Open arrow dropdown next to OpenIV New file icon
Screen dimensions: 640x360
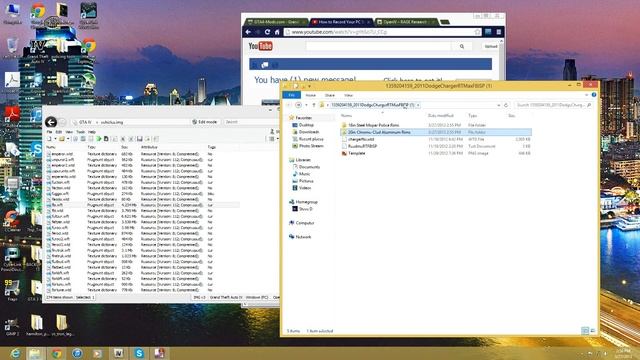tap(55, 139)
